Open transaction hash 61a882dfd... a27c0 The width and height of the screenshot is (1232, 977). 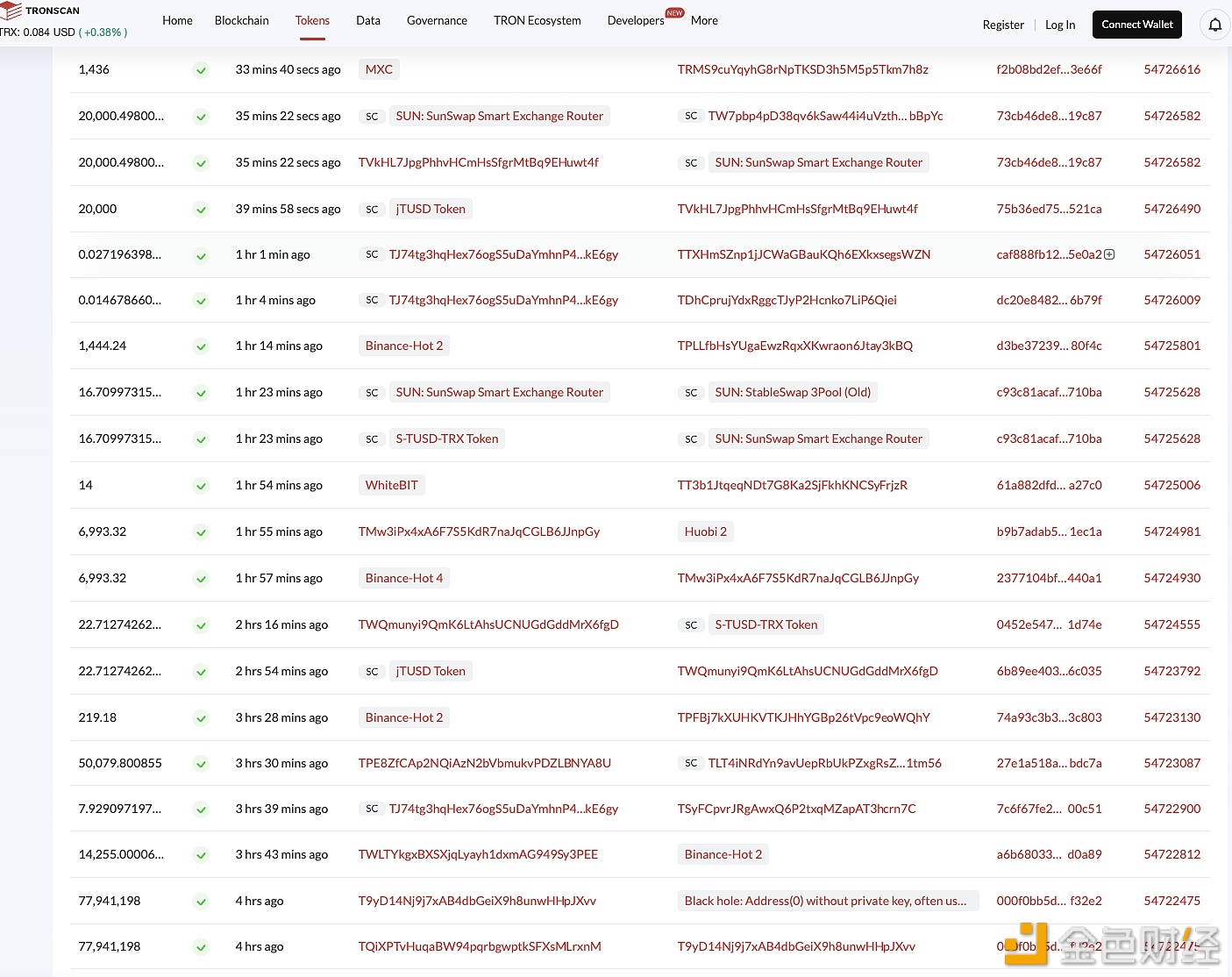click(1049, 485)
